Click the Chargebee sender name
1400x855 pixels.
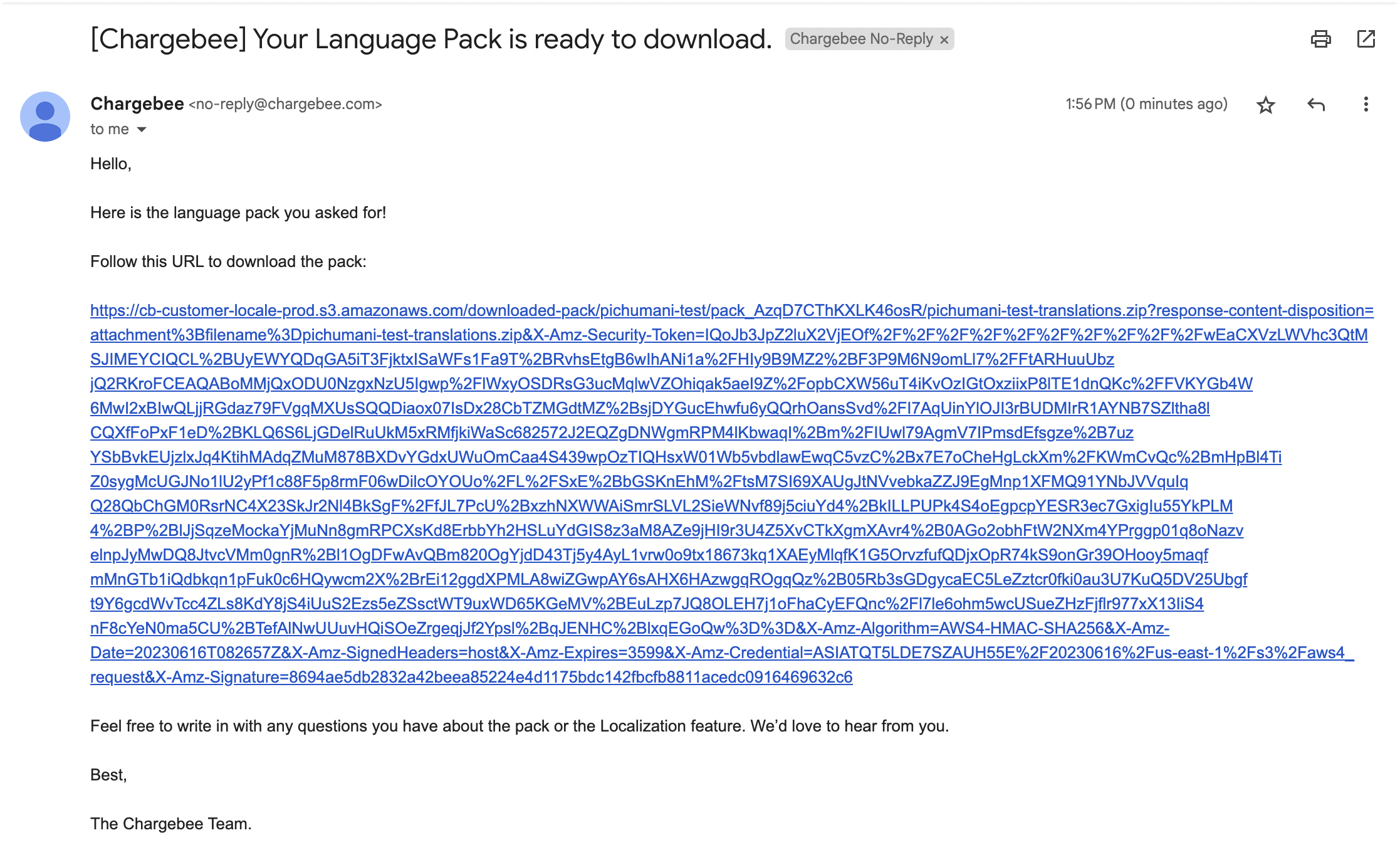click(x=137, y=104)
